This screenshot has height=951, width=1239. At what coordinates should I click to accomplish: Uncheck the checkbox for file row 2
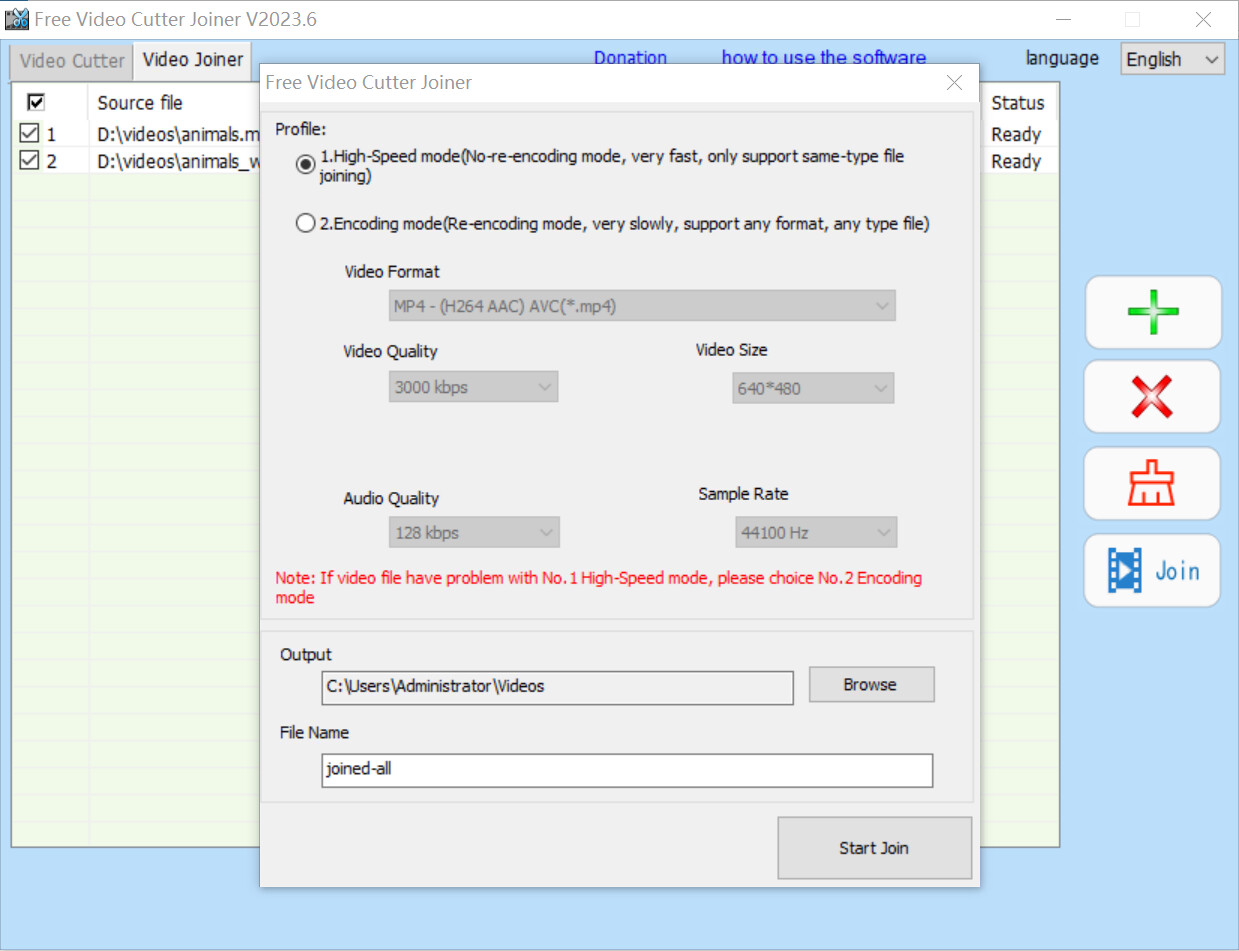click(x=29, y=161)
